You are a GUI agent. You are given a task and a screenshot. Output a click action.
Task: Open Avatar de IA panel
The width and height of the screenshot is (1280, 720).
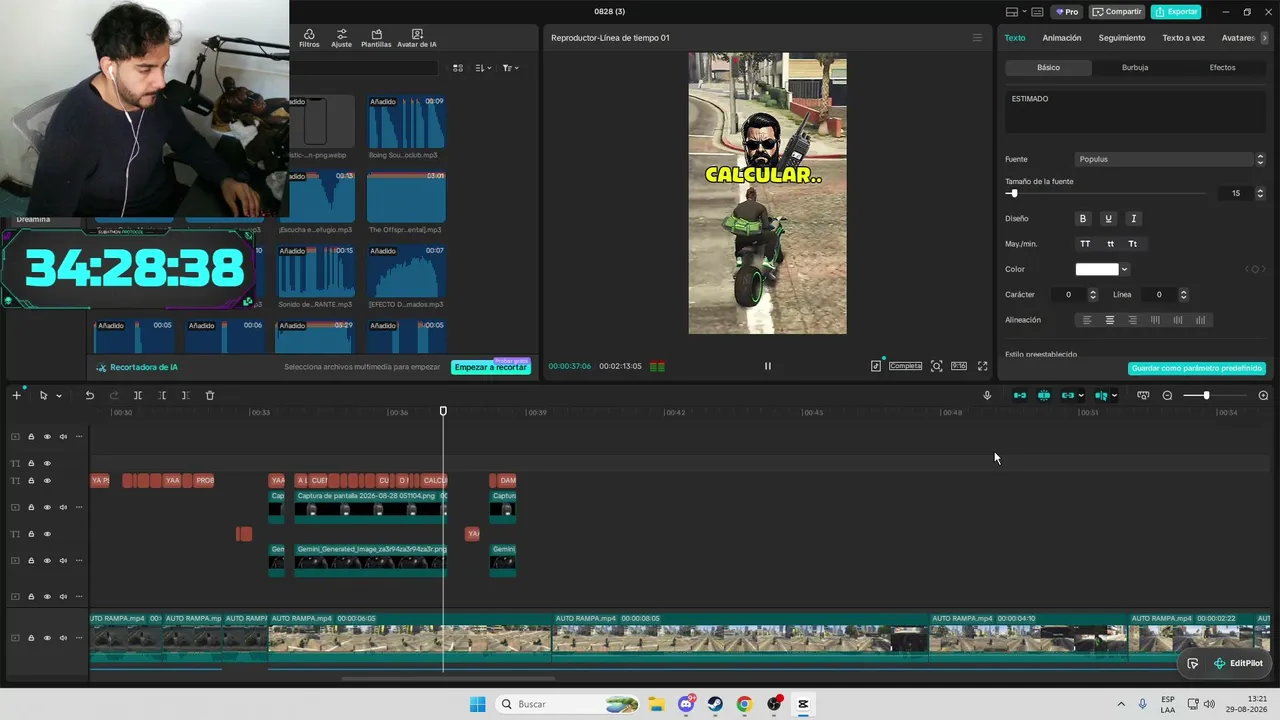tap(417, 38)
